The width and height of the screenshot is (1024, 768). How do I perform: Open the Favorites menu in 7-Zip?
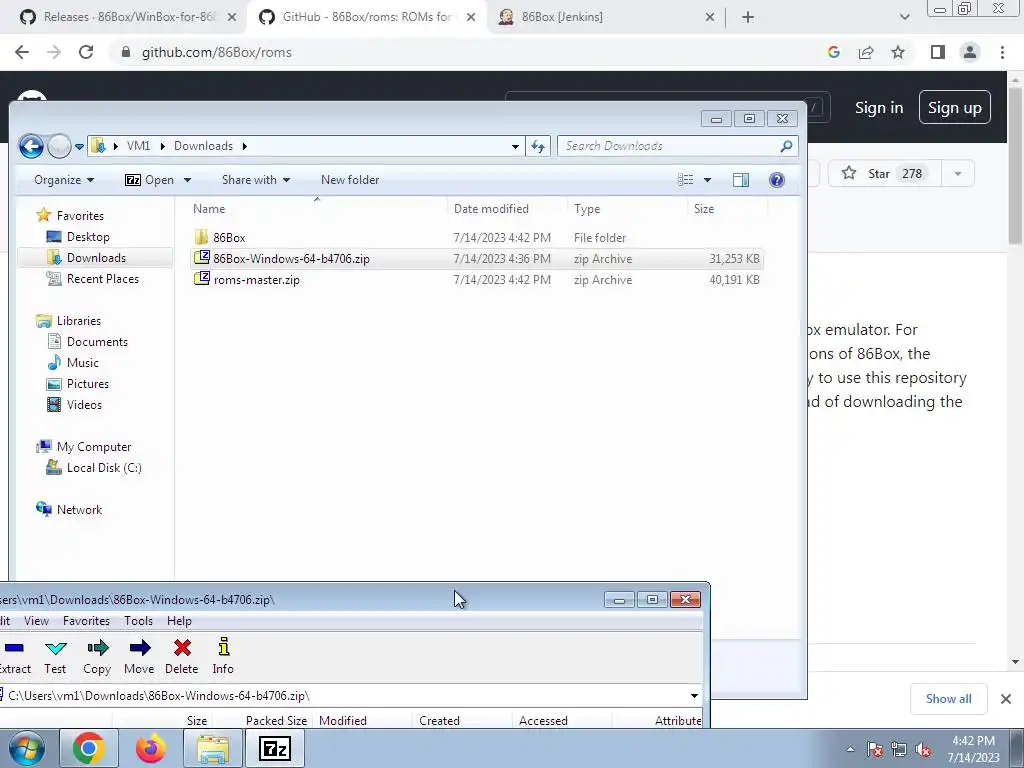(86, 621)
